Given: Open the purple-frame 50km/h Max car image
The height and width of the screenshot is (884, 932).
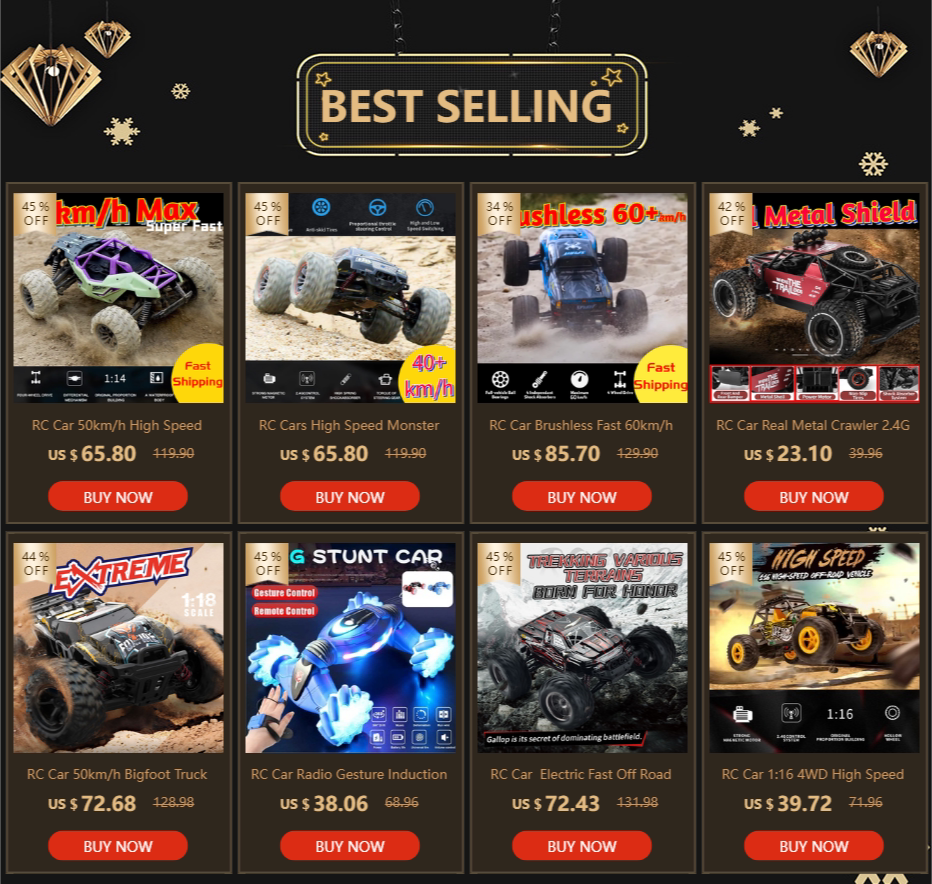Looking at the screenshot, I should [x=118, y=298].
